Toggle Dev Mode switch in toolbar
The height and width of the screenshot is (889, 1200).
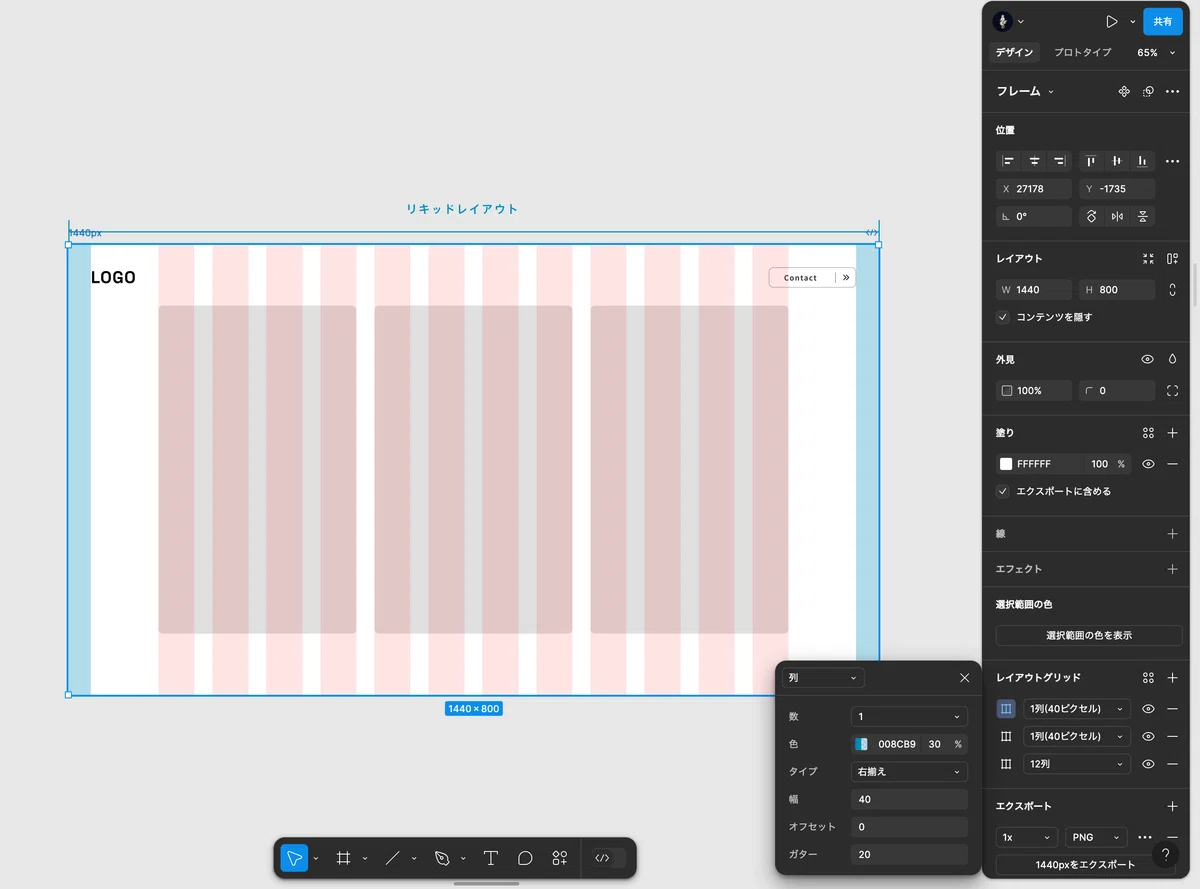tap(608, 858)
